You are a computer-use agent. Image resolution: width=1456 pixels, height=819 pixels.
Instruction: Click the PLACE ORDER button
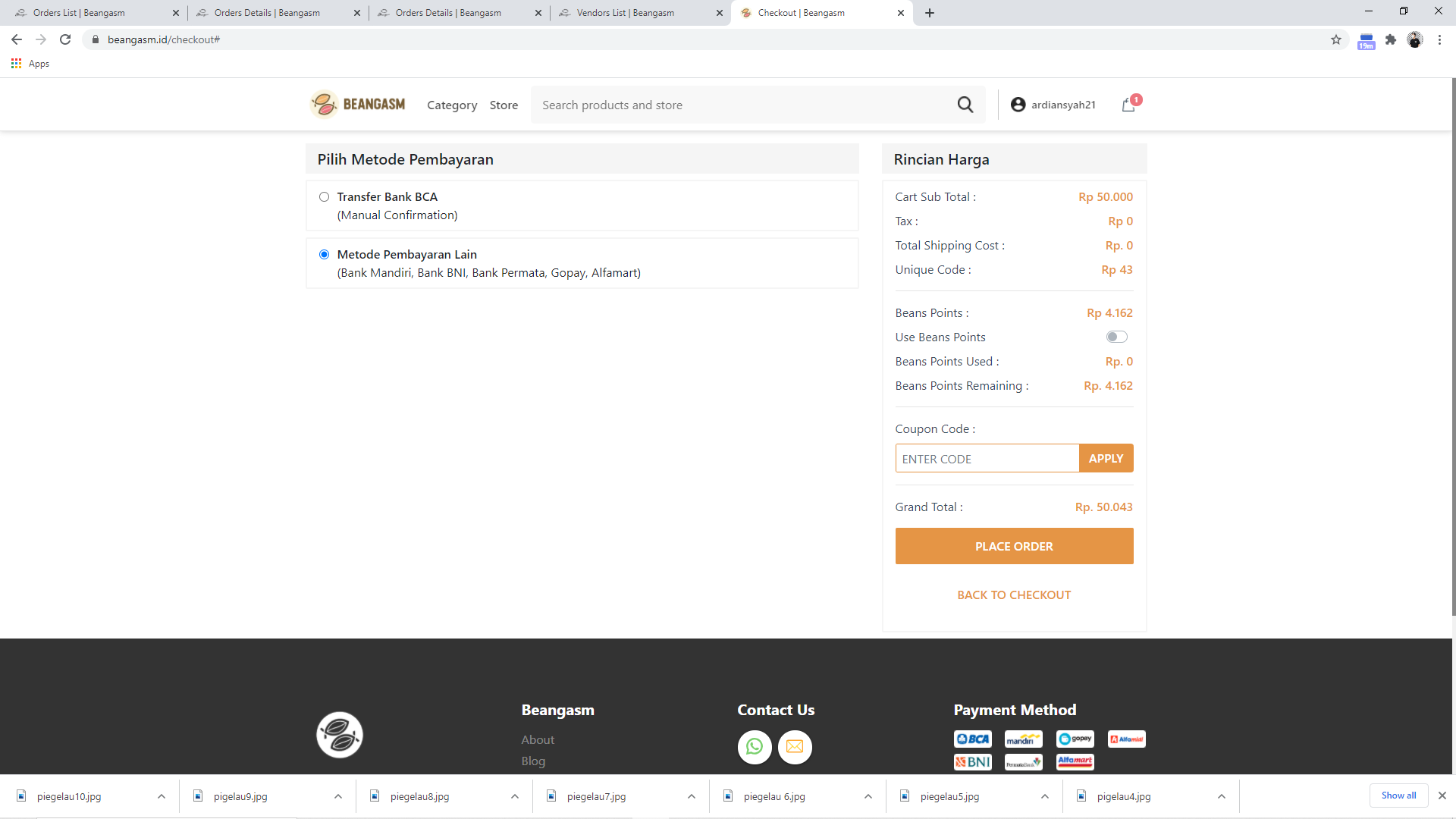click(1013, 546)
